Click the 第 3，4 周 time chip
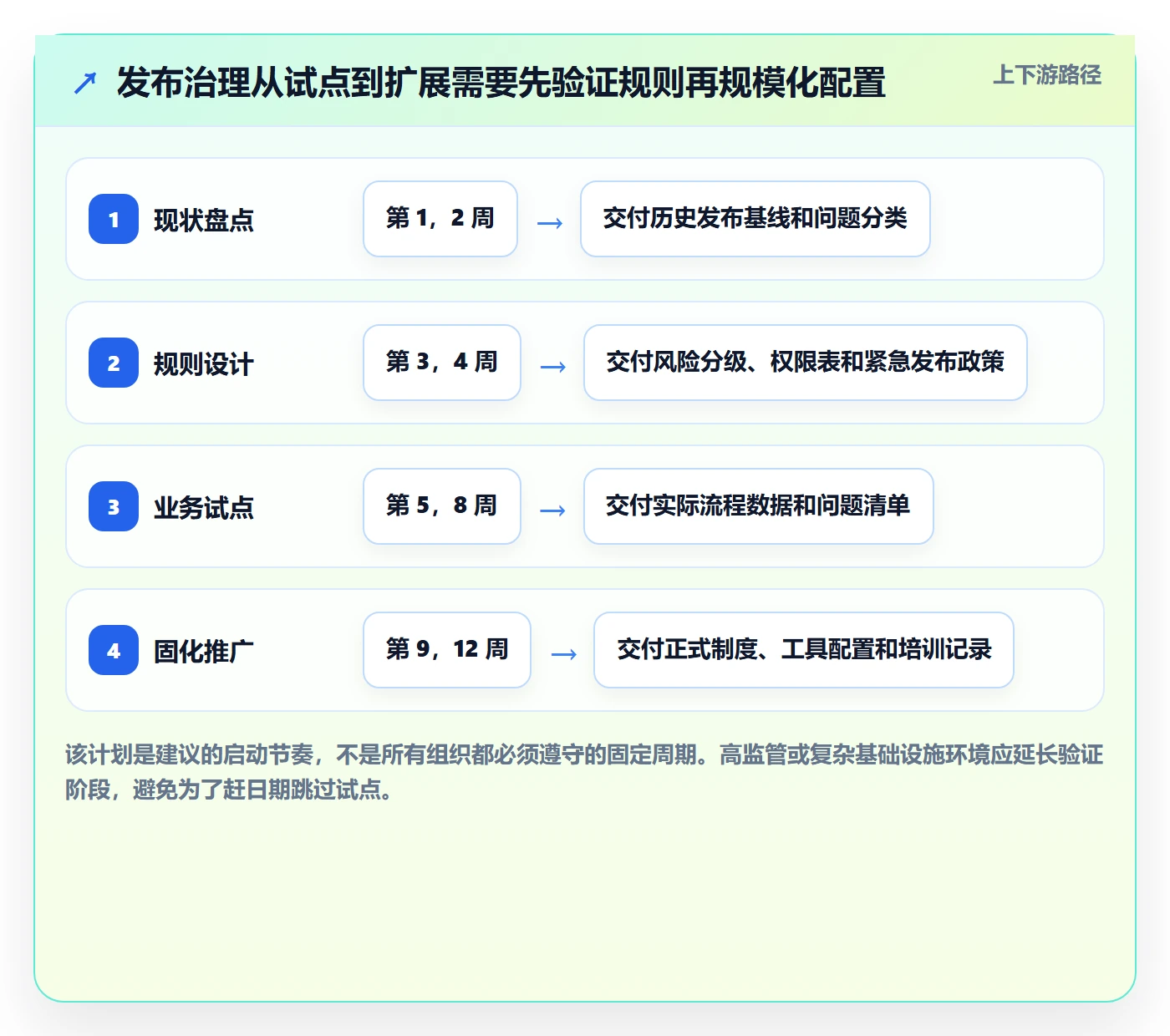Image resolution: width=1170 pixels, height=1036 pixels. point(442,363)
